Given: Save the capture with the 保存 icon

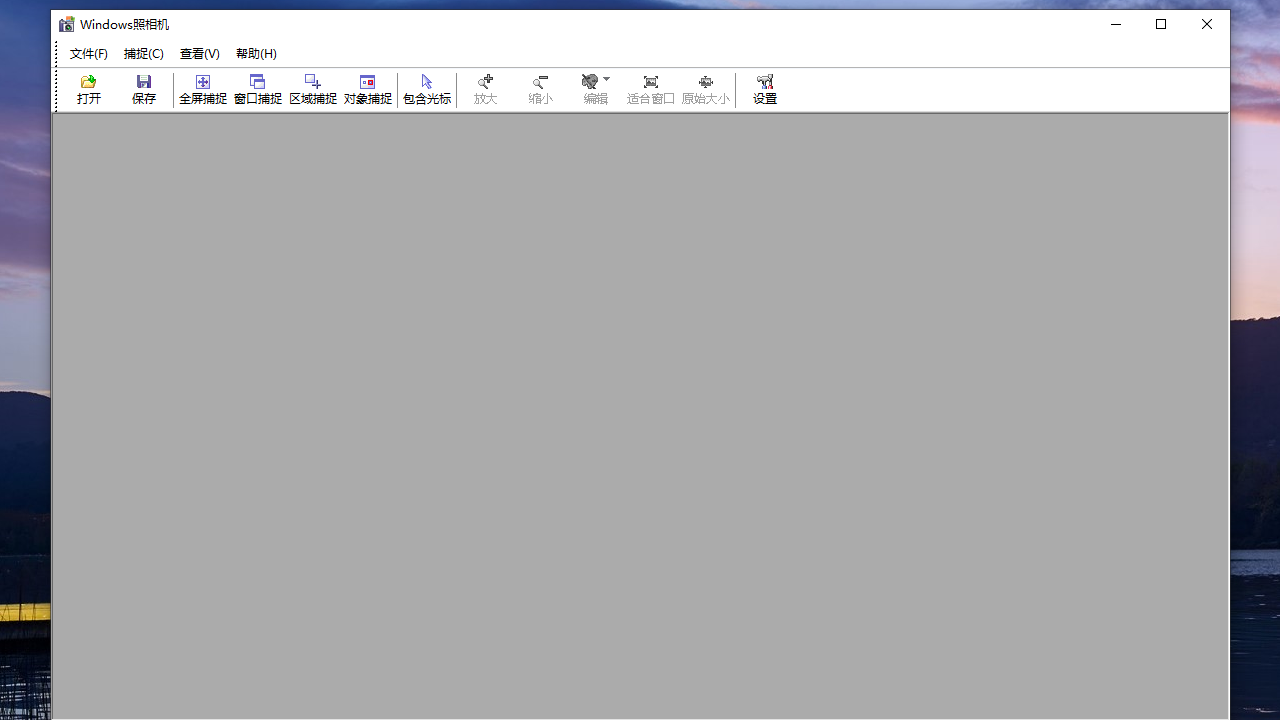Looking at the screenshot, I should pos(143,89).
